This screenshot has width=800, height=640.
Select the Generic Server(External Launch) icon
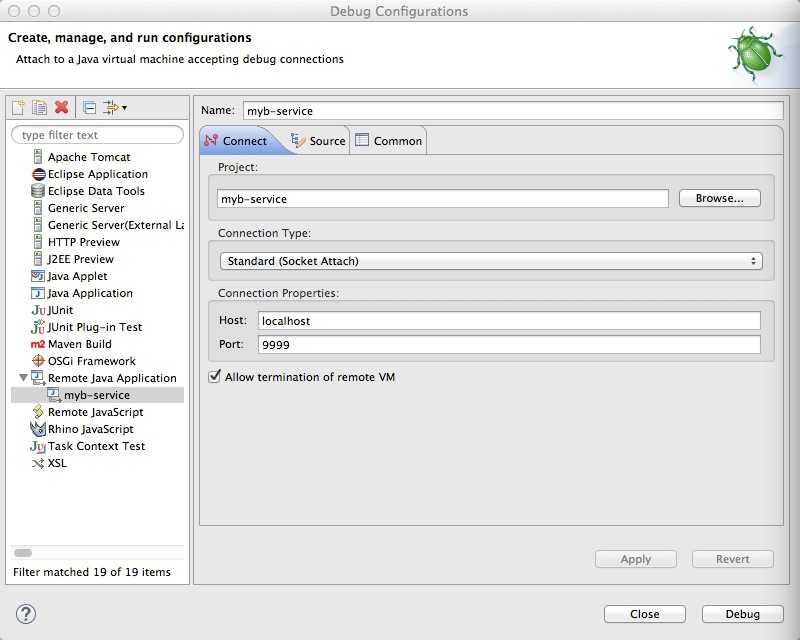[x=38, y=225]
